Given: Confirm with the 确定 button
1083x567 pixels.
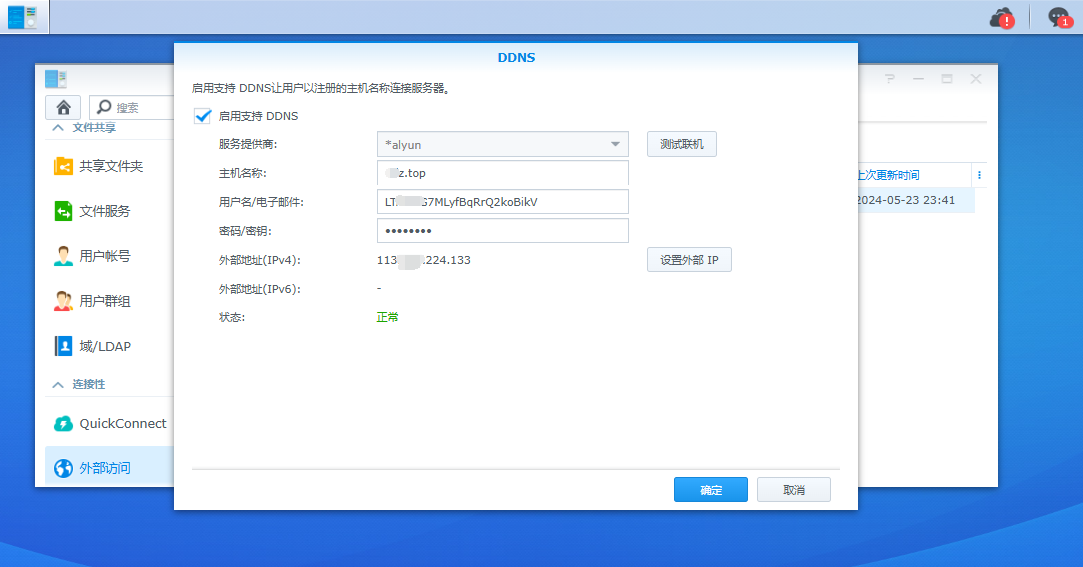Looking at the screenshot, I should click(711, 490).
